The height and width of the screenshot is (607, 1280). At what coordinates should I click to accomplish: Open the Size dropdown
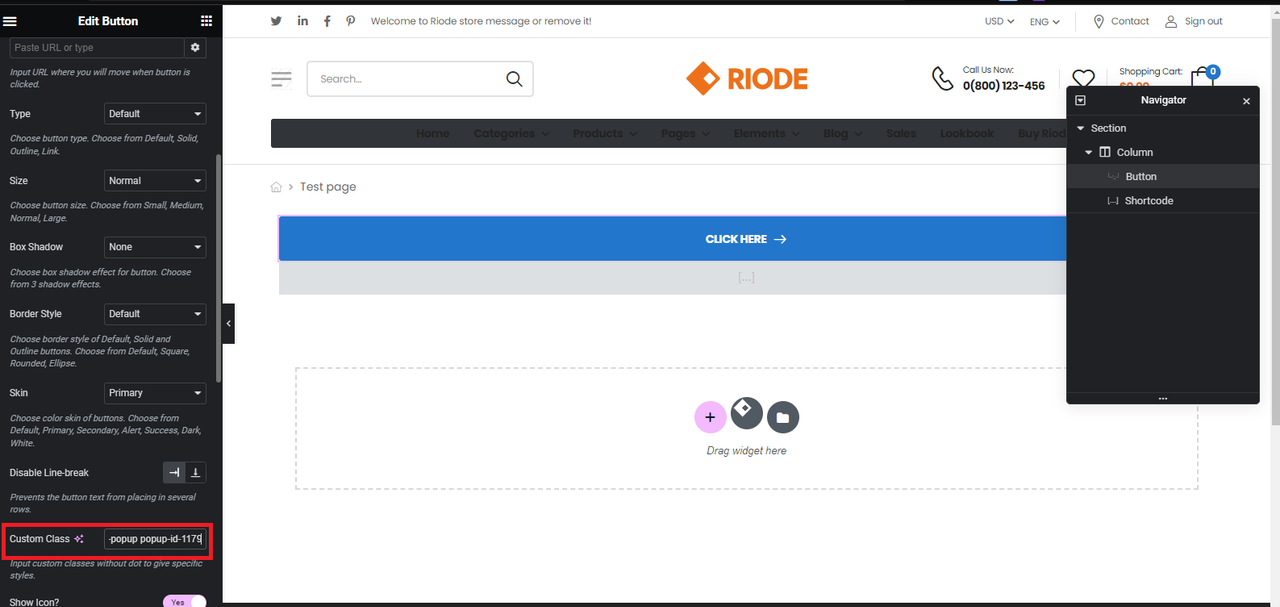pyautogui.click(x=155, y=181)
